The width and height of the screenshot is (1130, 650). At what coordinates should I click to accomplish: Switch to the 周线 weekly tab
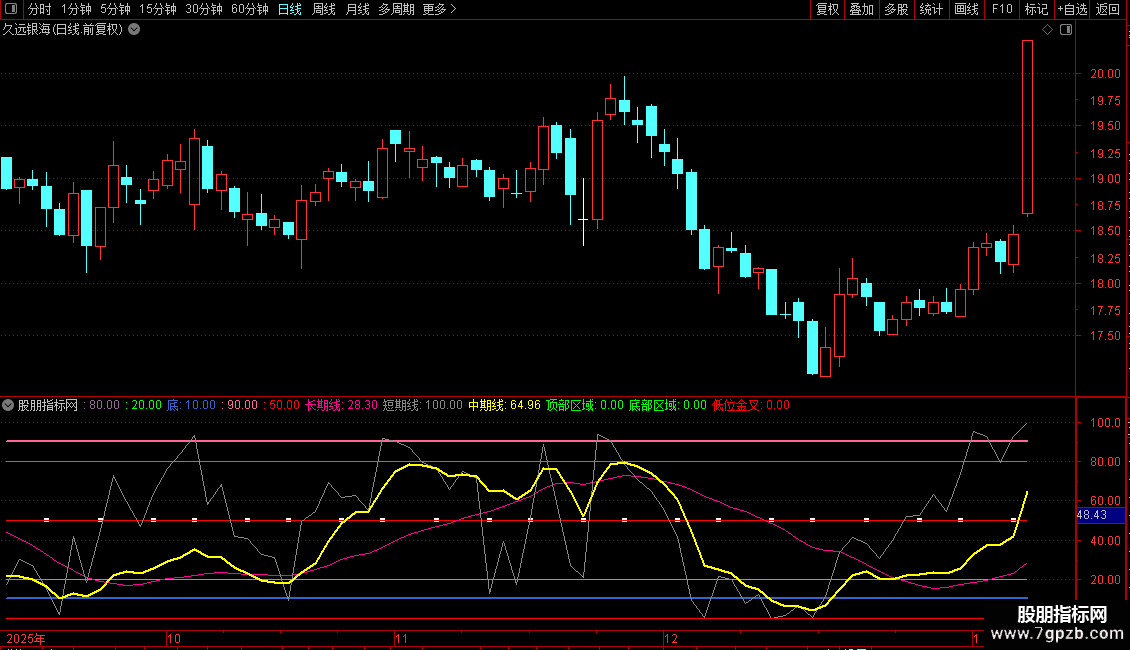pyautogui.click(x=324, y=9)
